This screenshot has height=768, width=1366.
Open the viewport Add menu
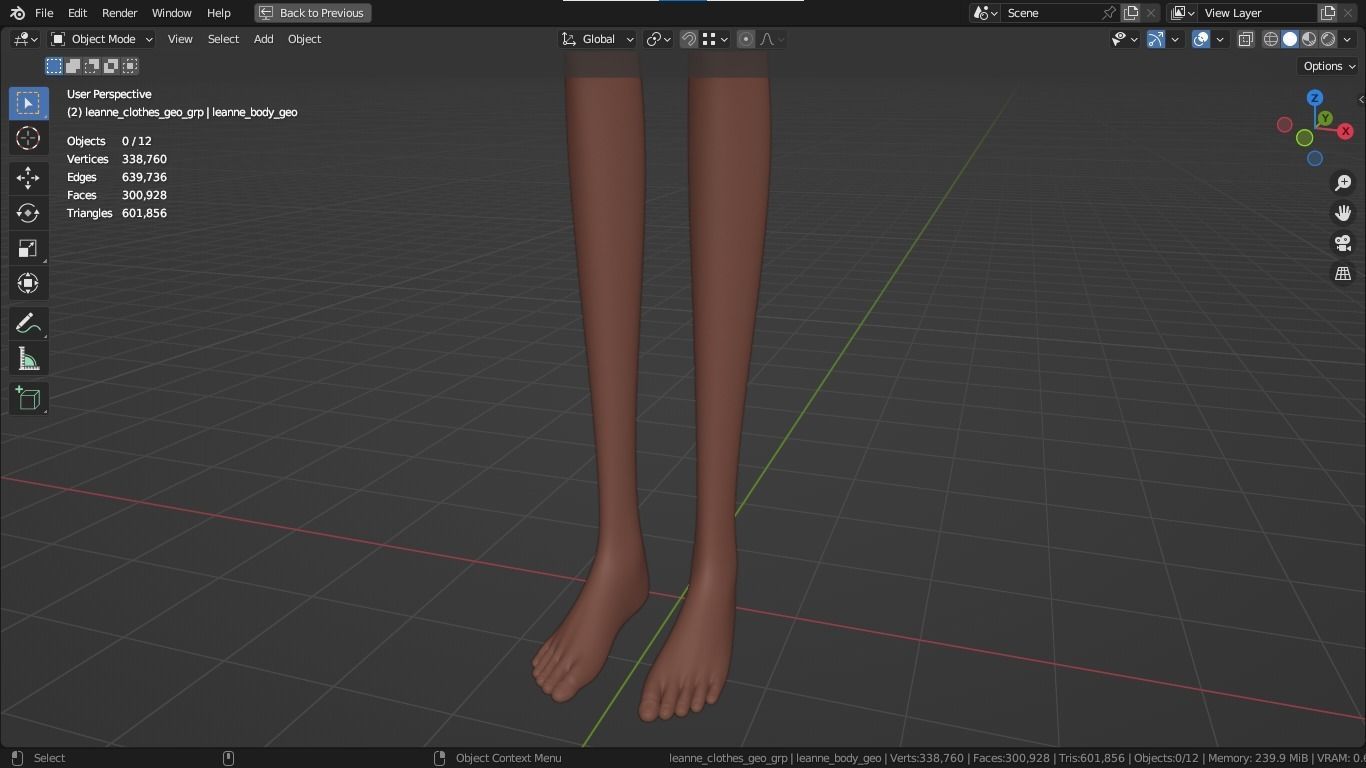(263, 39)
